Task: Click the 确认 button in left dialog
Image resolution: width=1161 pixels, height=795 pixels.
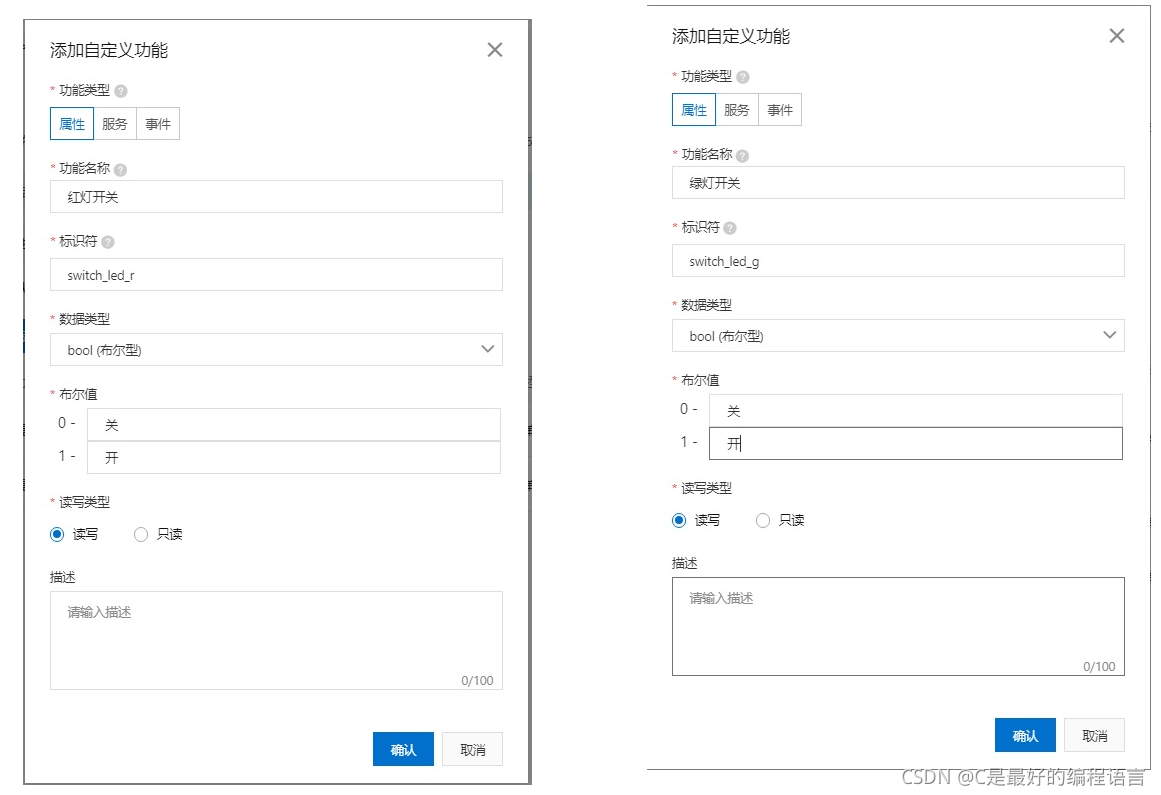Action: (x=403, y=748)
